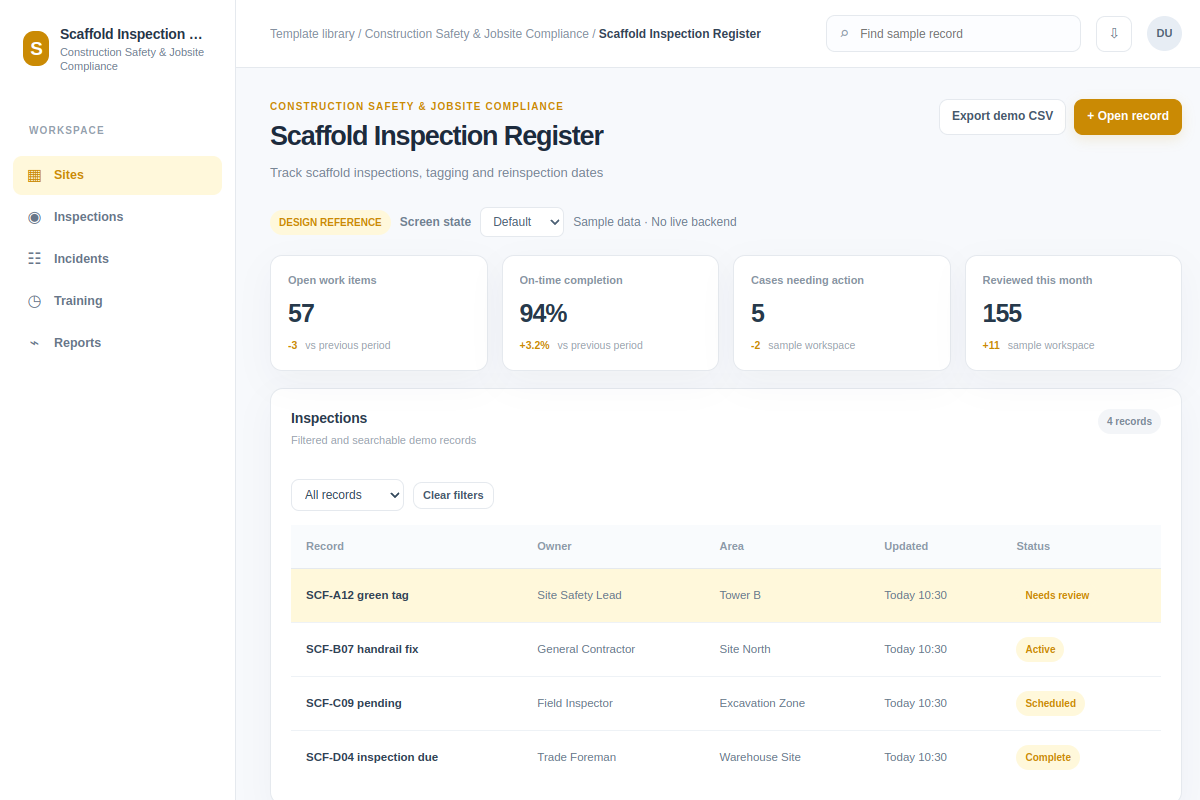Click Today 10:30 in SCF-D04 row
1200x800 pixels.
915,757
